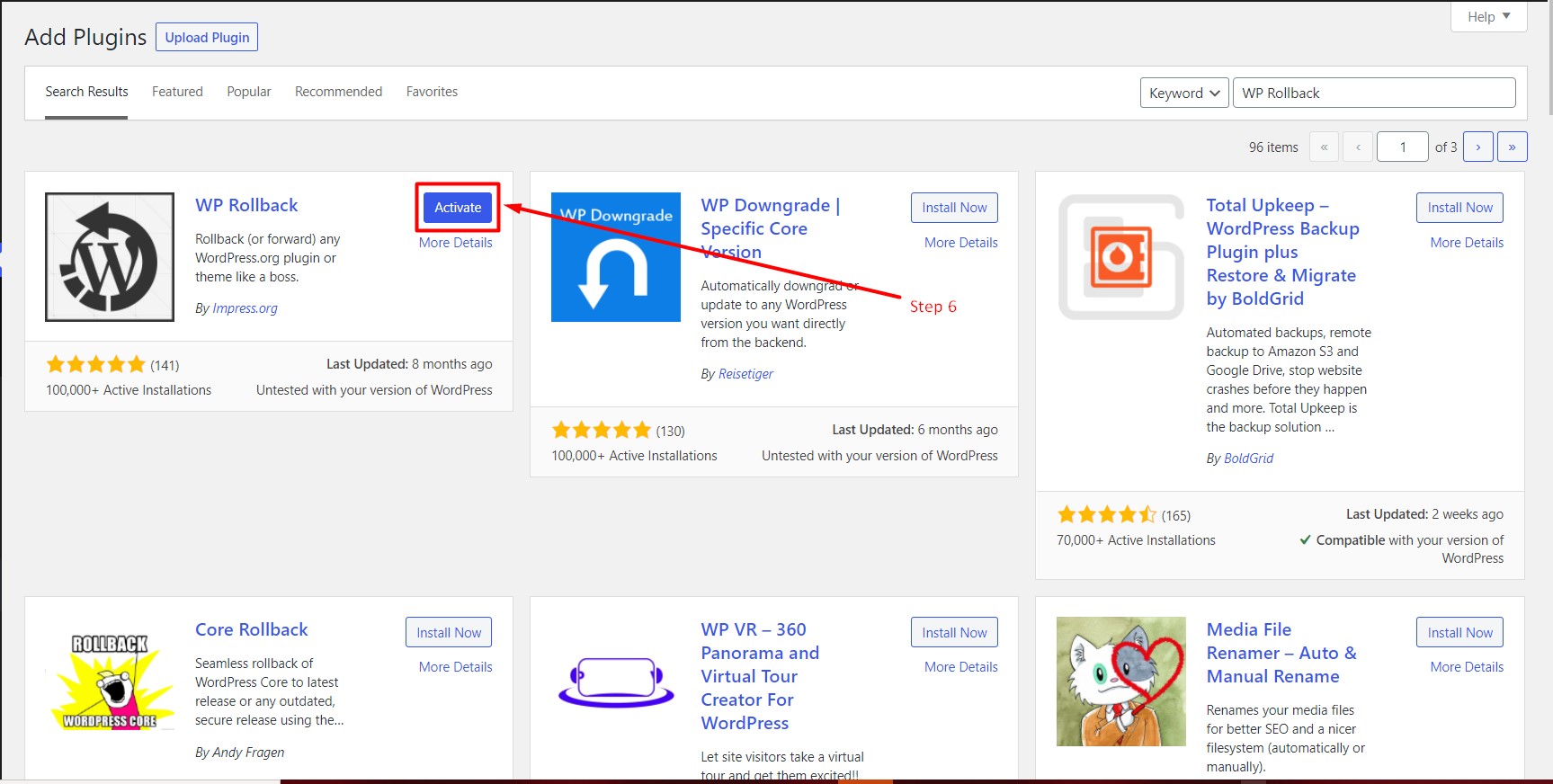The height and width of the screenshot is (784, 1553).
Task: Open the Media File Renamer title link
Action: click(x=1281, y=653)
